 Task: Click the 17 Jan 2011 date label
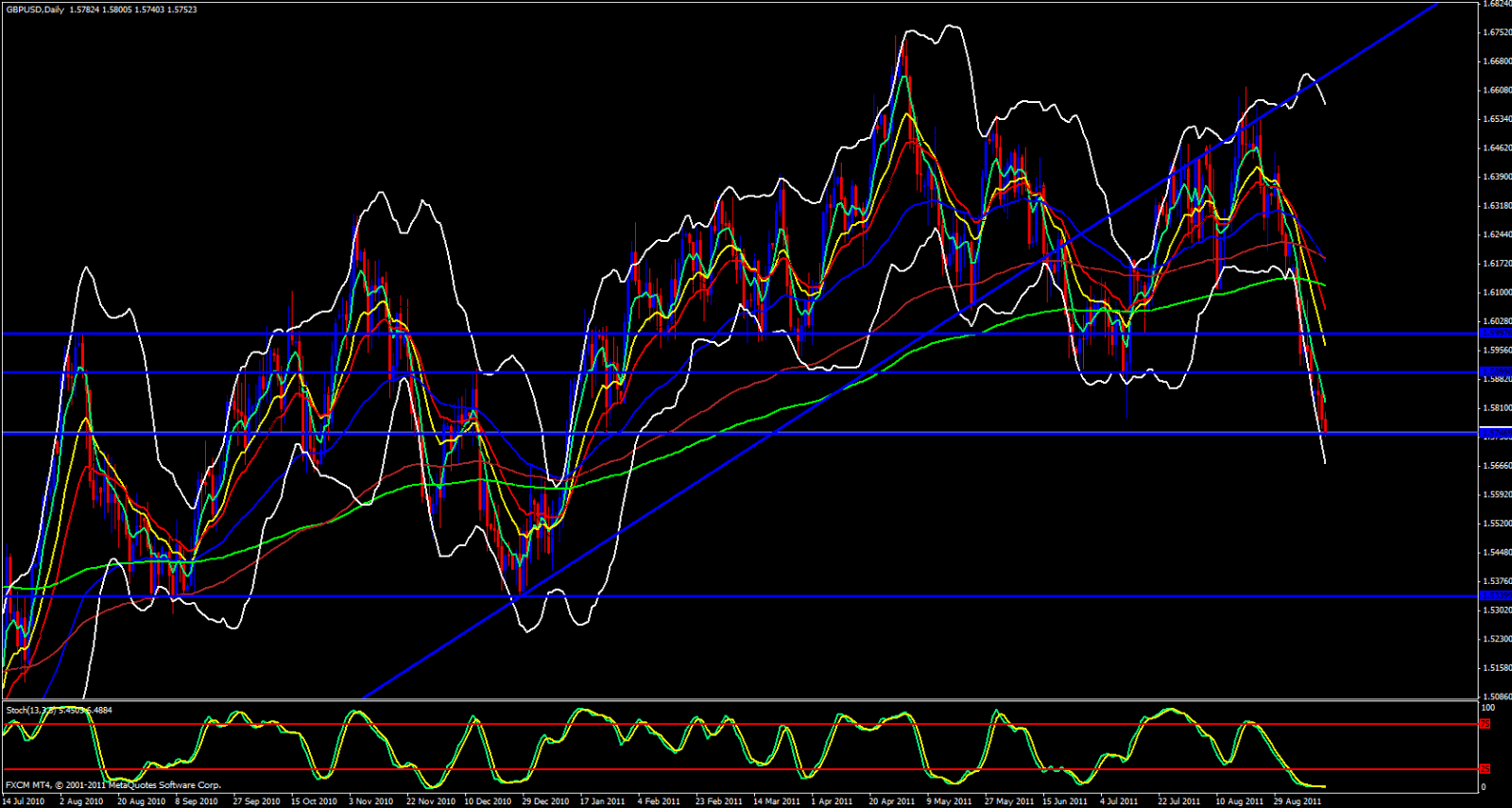[602, 801]
